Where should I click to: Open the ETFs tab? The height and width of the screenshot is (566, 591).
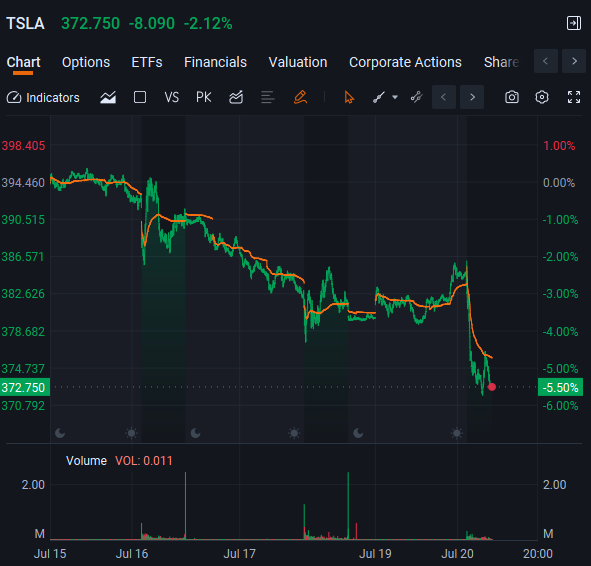click(x=147, y=62)
